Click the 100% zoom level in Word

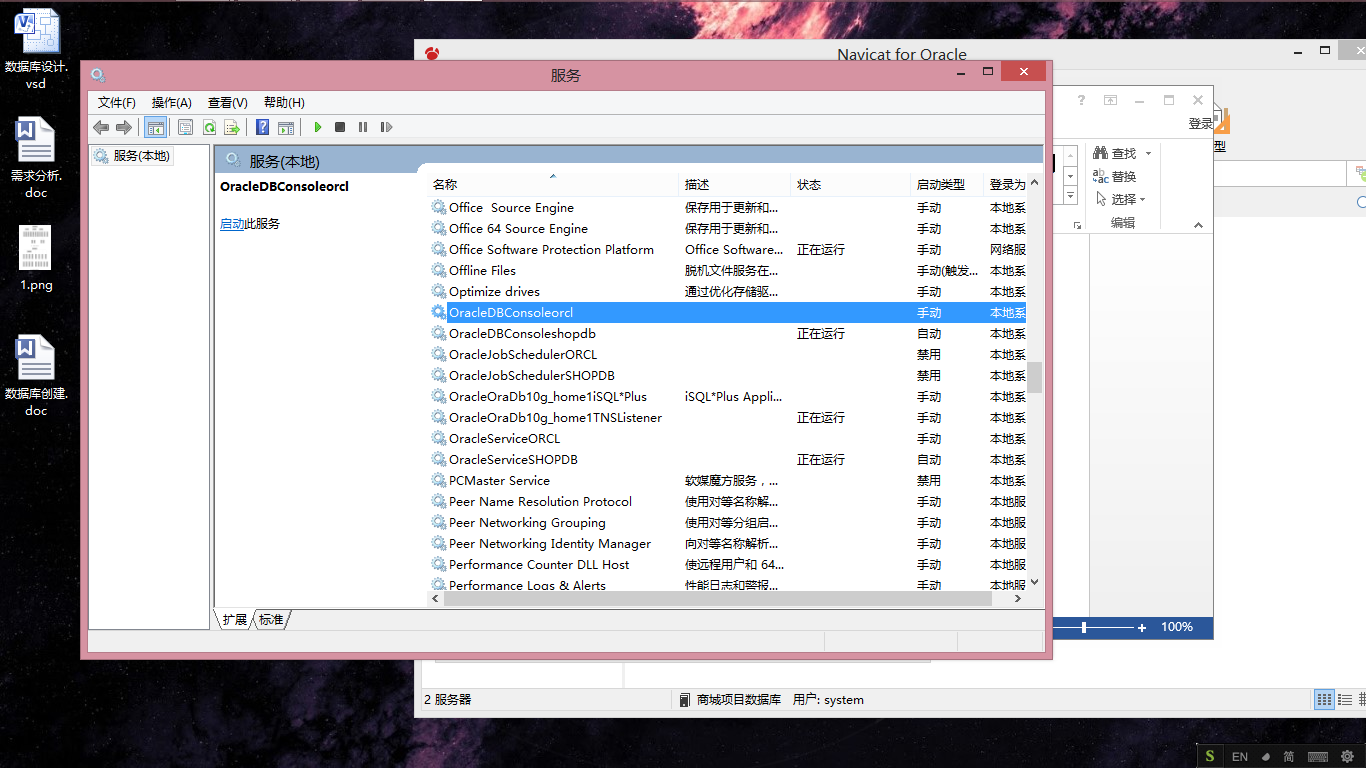pos(1177,627)
